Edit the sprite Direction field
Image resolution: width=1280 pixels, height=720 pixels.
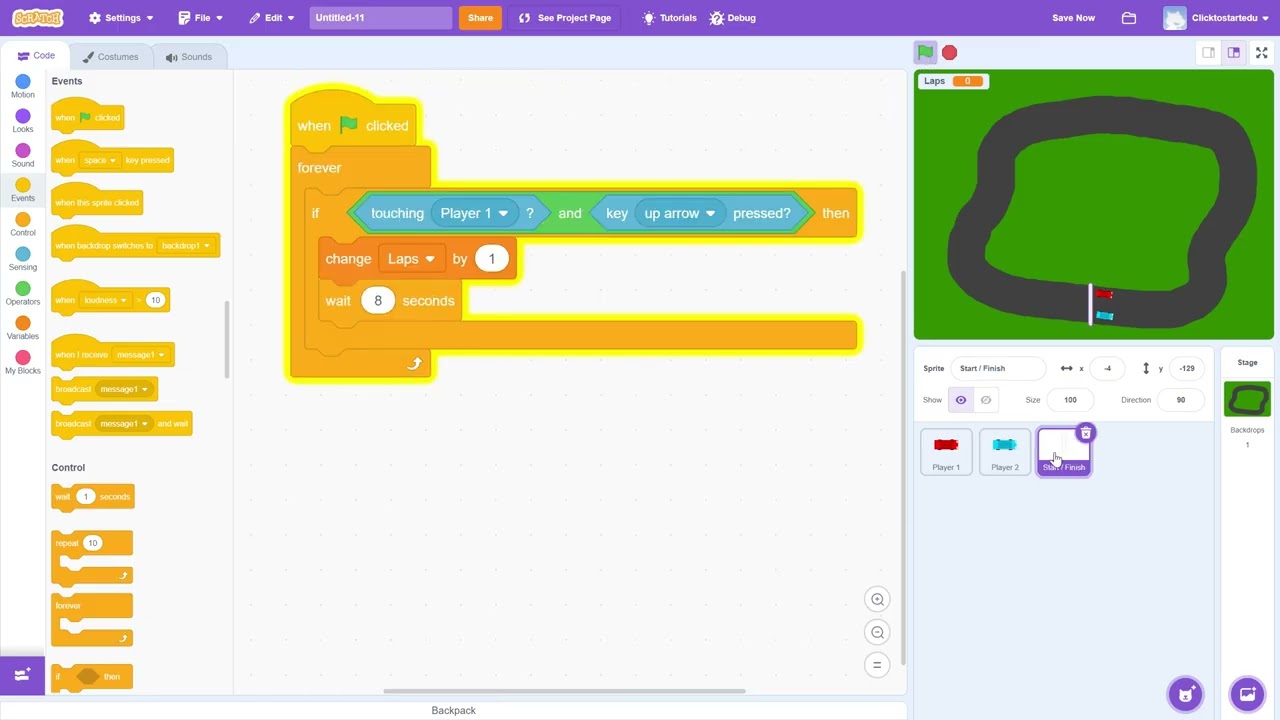(1180, 400)
